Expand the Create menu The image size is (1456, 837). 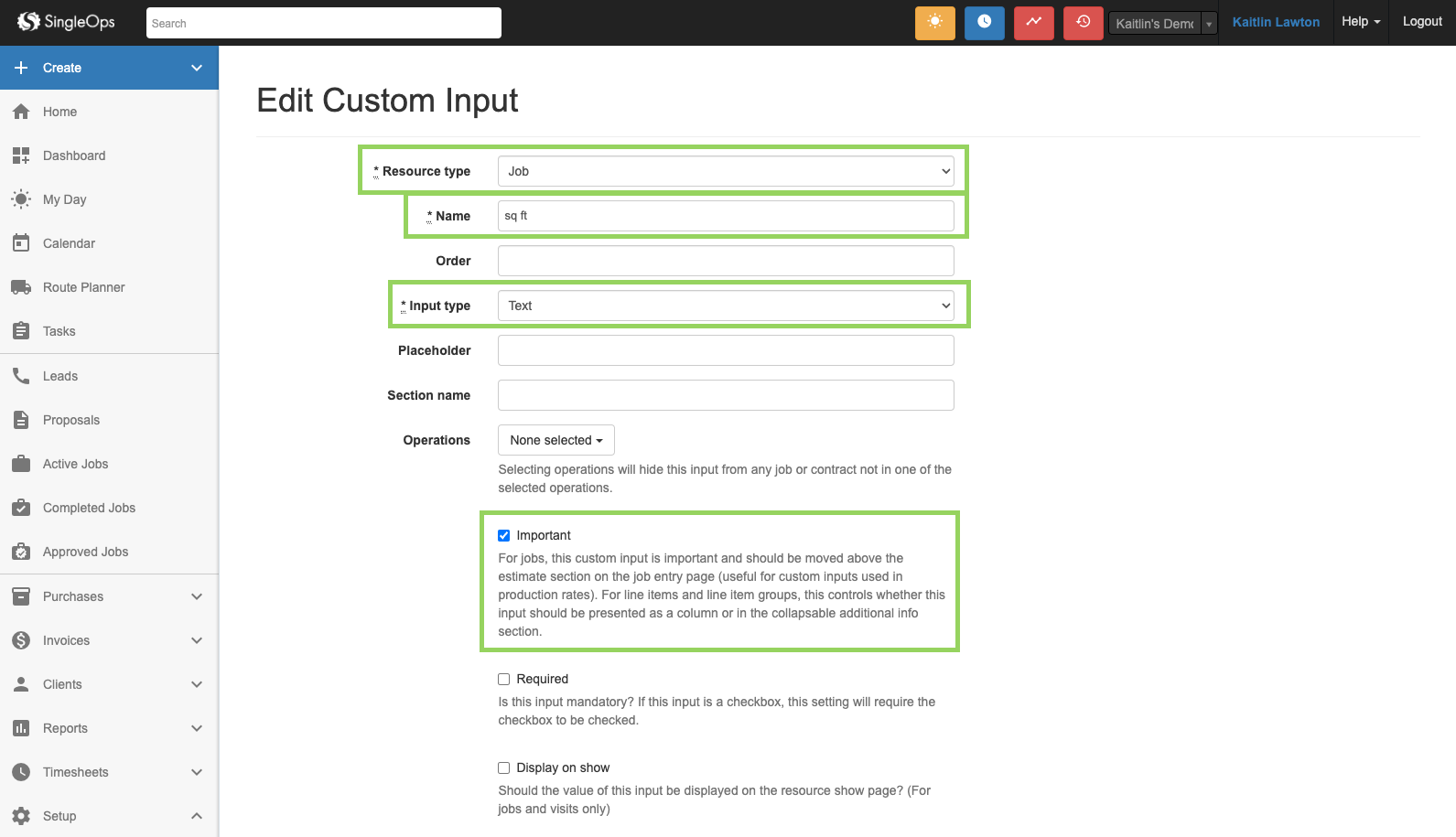[109, 68]
